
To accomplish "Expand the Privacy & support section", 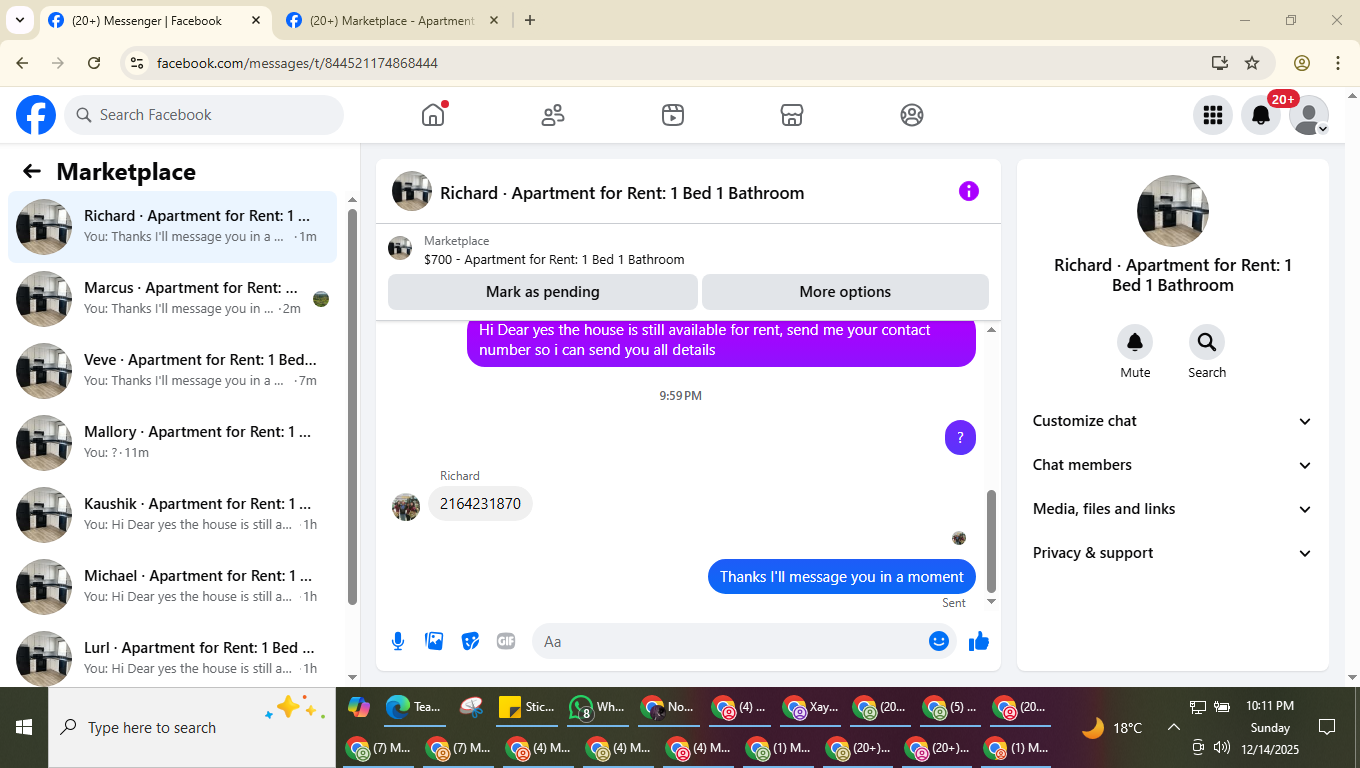I will coord(1173,553).
